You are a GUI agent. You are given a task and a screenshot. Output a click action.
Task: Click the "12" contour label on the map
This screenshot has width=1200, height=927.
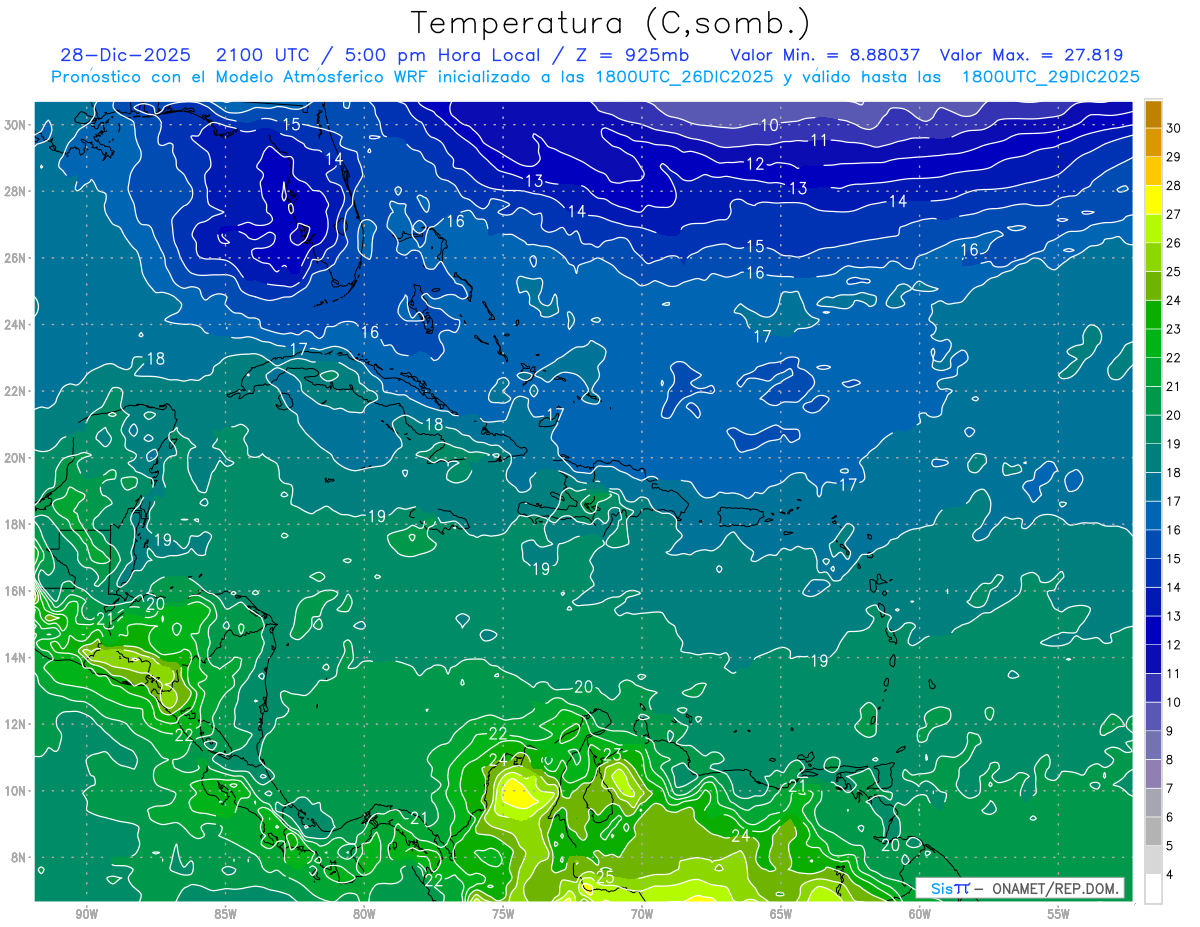(755, 164)
